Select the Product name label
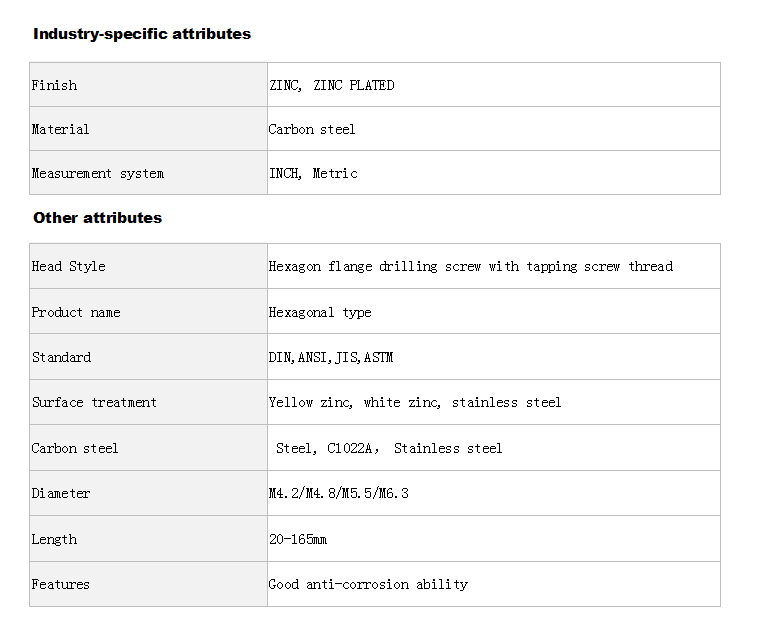 [76, 312]
